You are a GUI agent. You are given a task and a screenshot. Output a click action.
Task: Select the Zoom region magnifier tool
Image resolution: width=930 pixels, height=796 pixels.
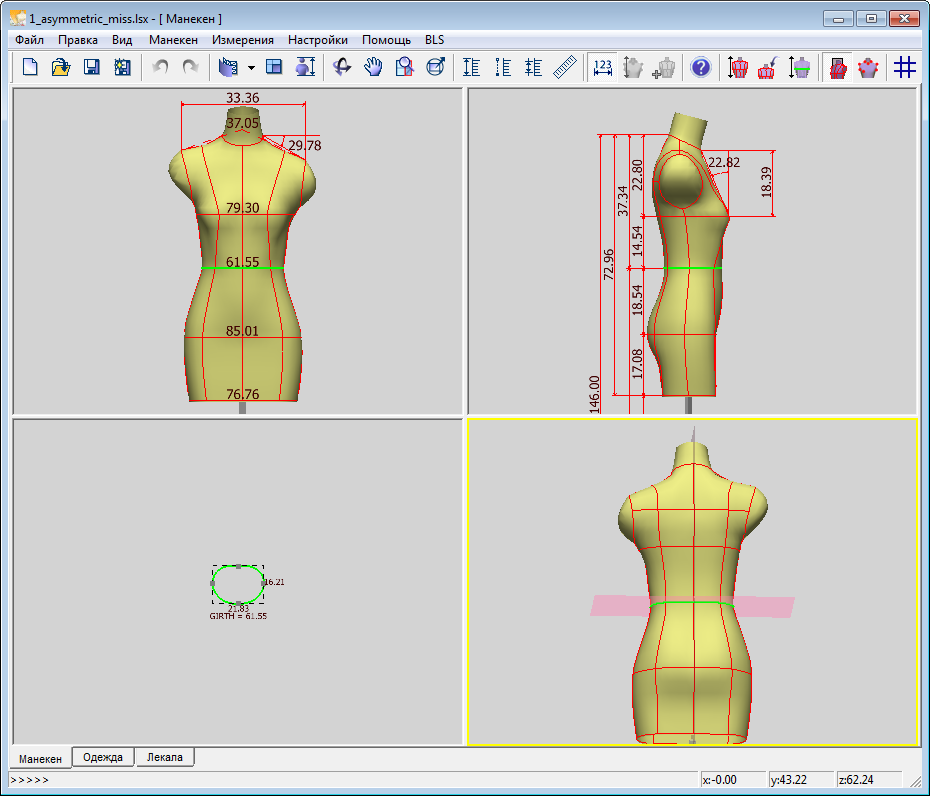[404, 67]
